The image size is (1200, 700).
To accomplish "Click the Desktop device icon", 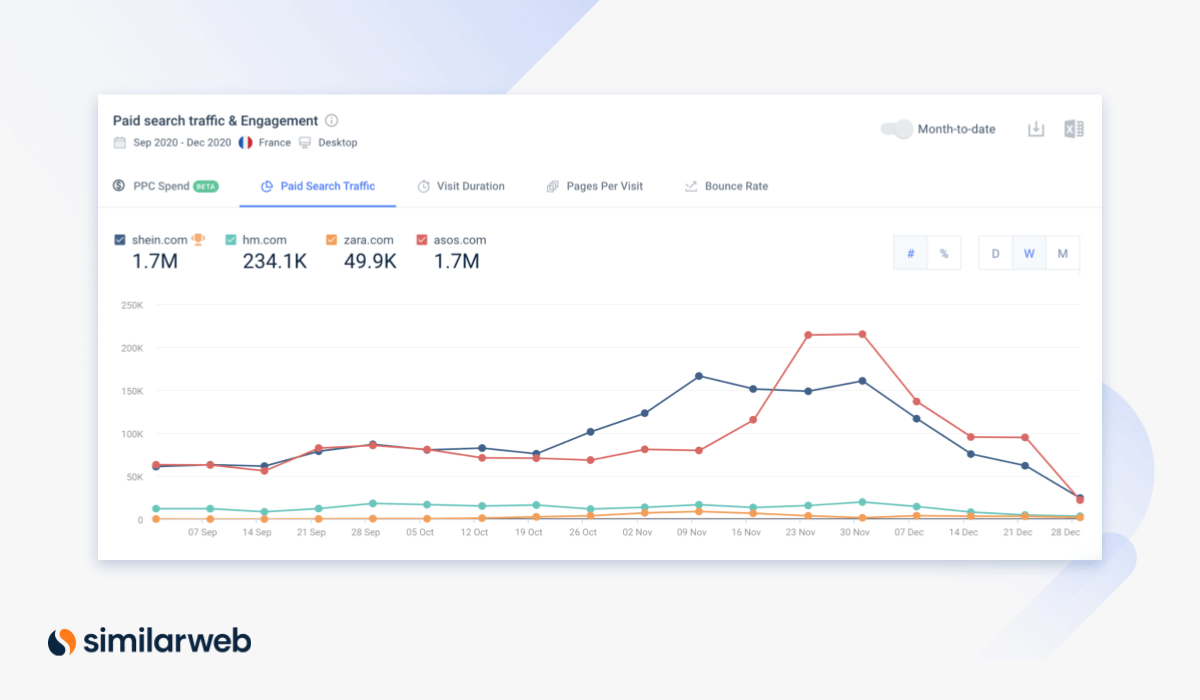I will click(305, 143).
